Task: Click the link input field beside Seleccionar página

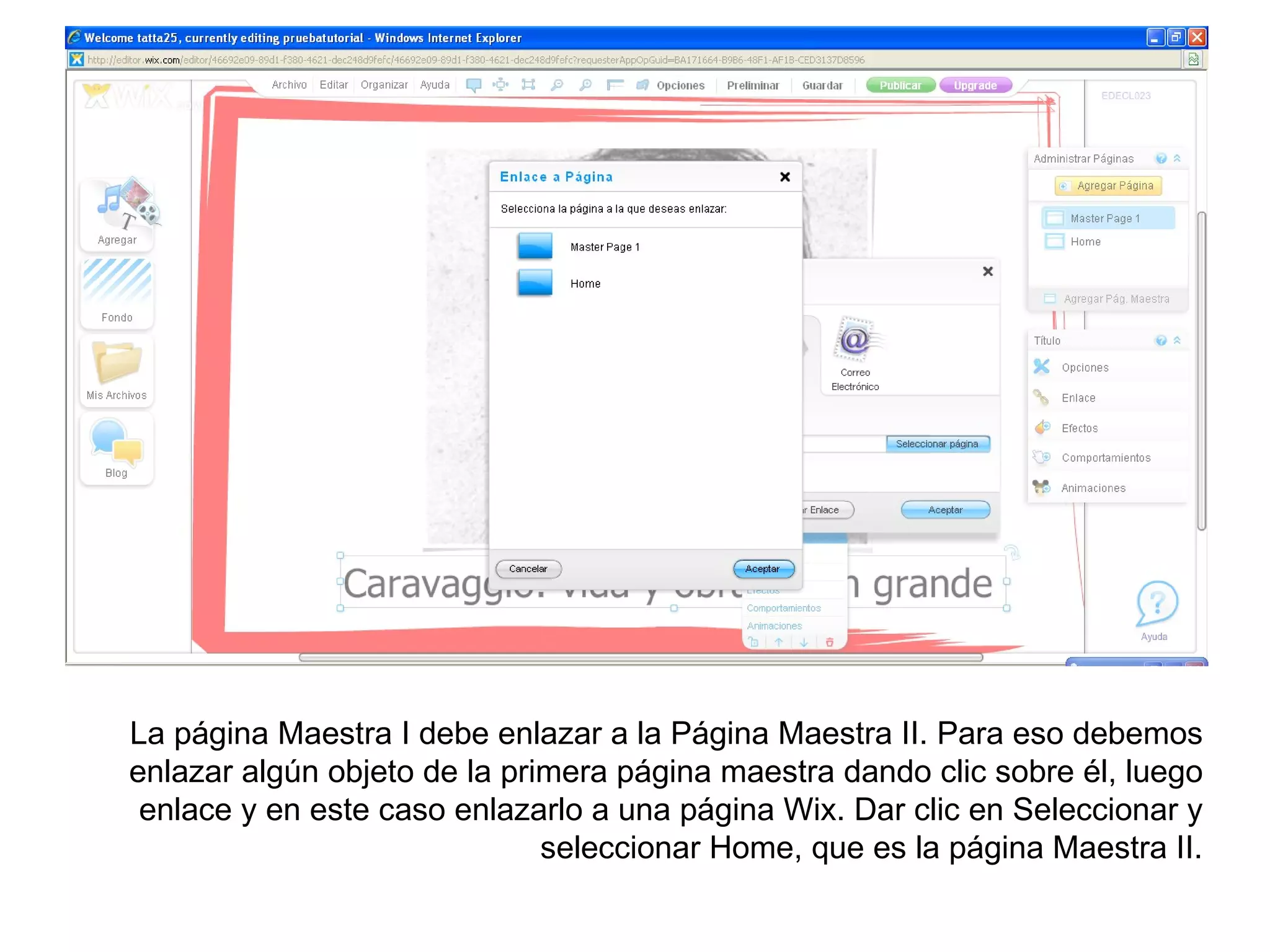Action: click(844, 444)
